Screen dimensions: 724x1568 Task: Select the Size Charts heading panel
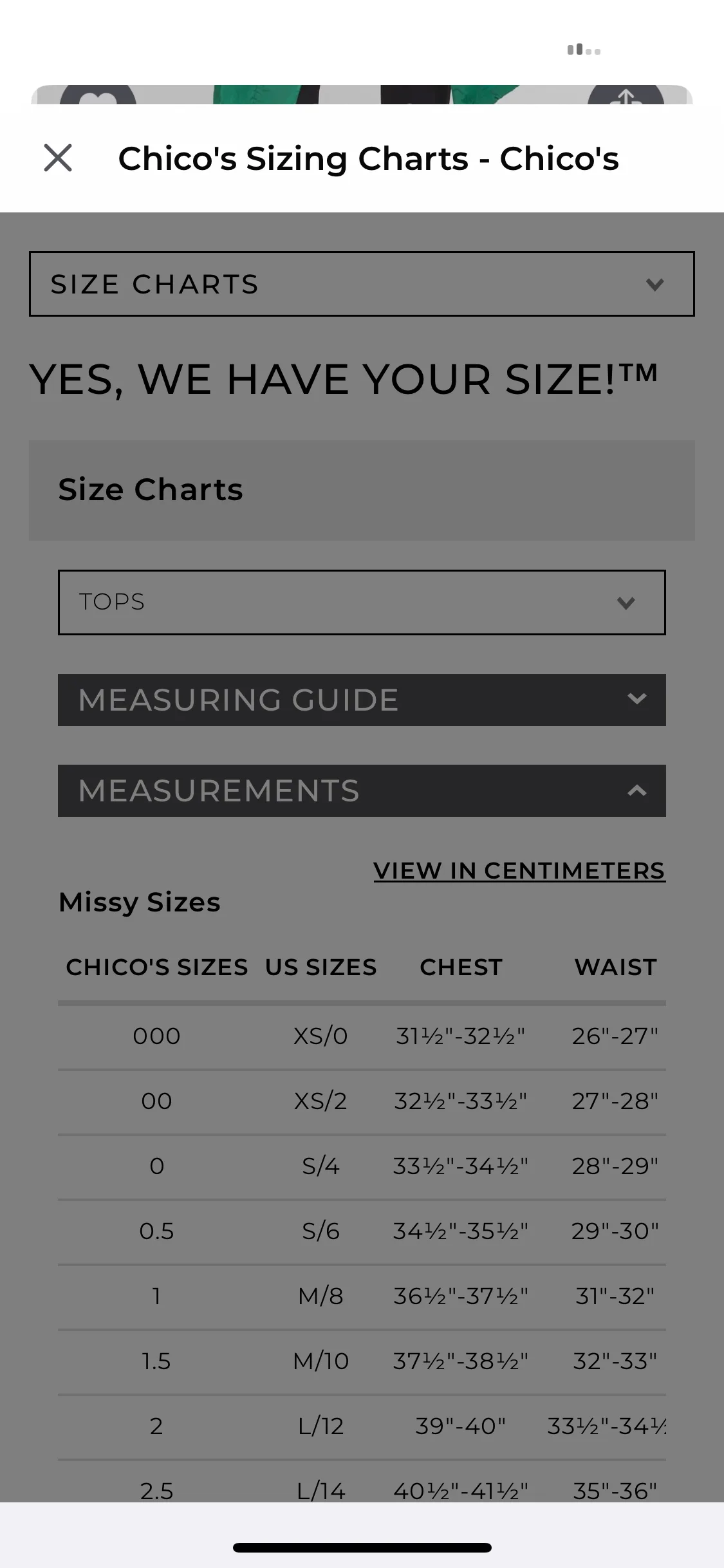click(362, 490)
